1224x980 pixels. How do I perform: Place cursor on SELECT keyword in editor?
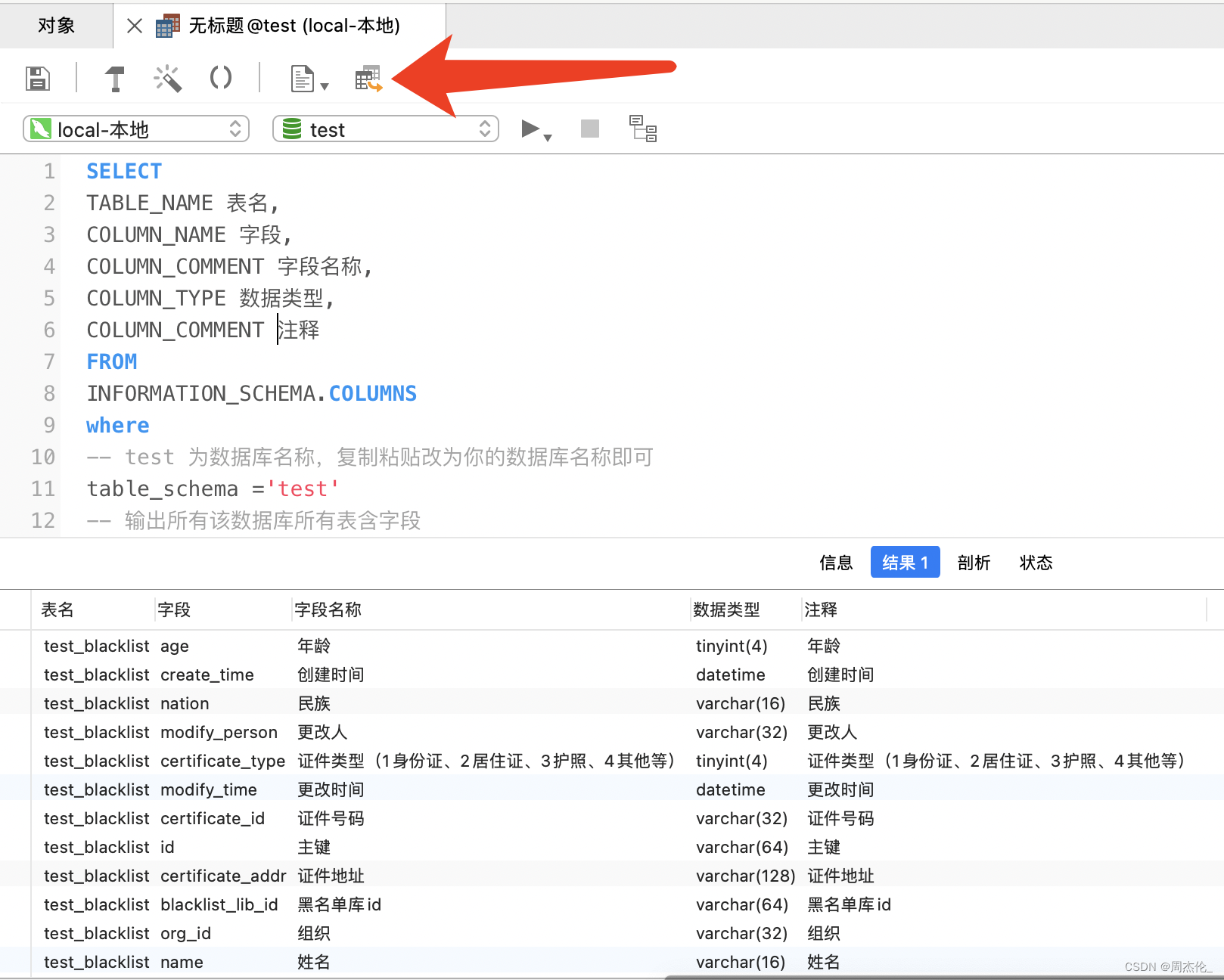124,172
